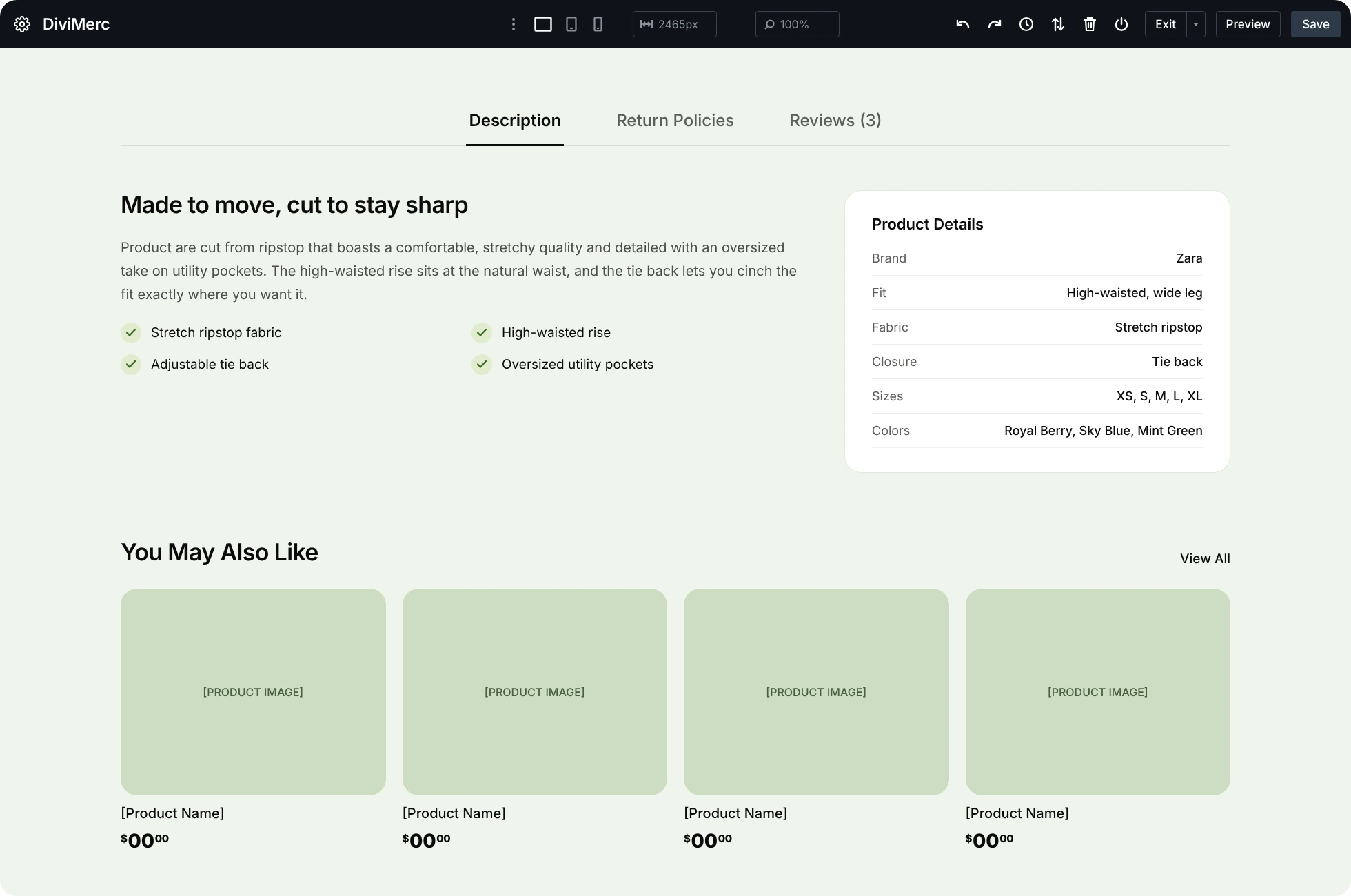
Task: Select the Description tab
Action: (515, 121)
